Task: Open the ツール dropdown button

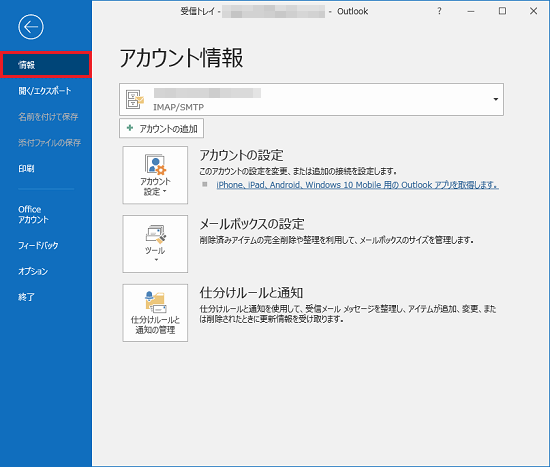Action: 155,244
